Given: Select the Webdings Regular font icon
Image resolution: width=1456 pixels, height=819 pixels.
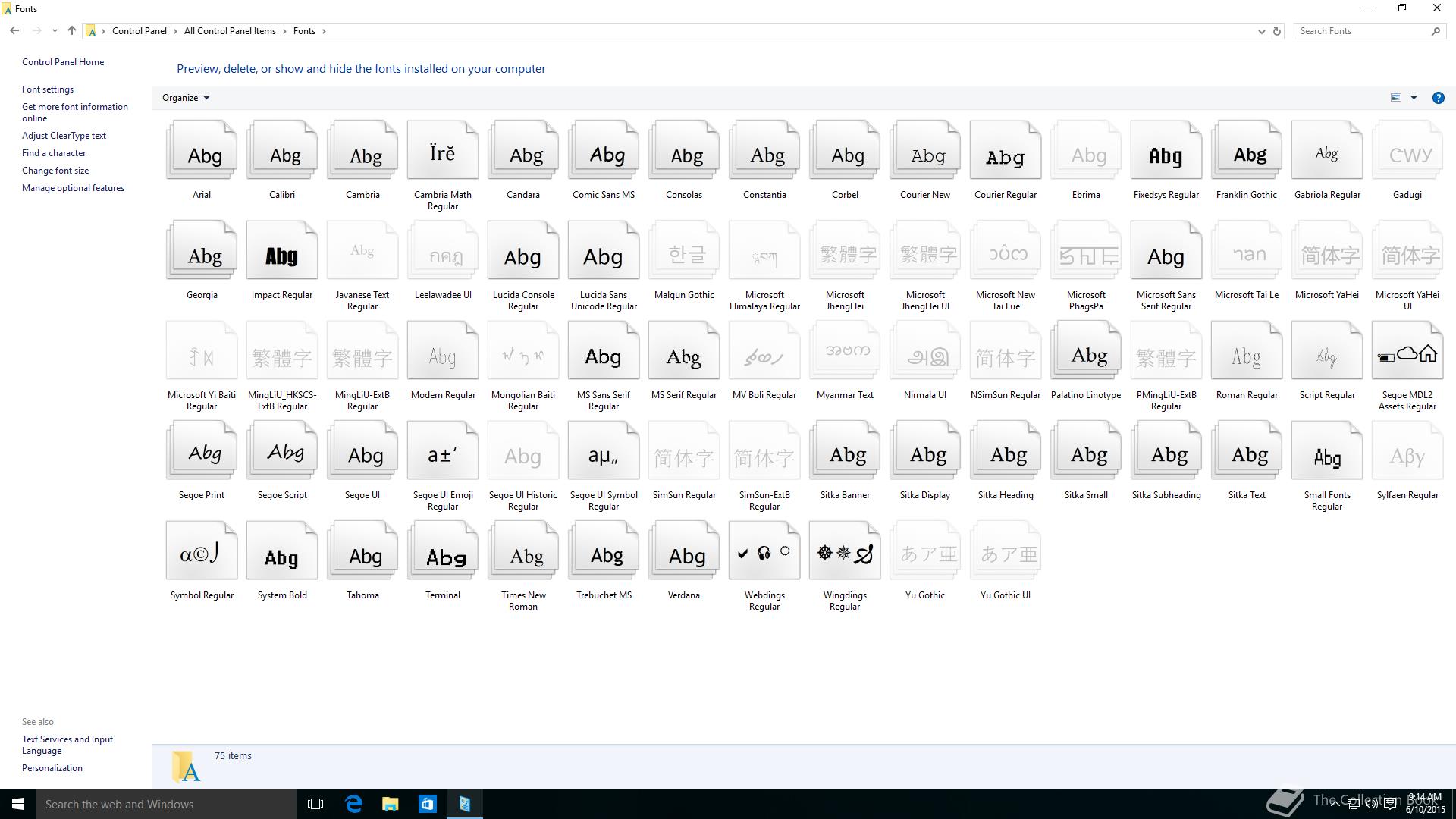Looking at the screenshot, I should point(764,554).
